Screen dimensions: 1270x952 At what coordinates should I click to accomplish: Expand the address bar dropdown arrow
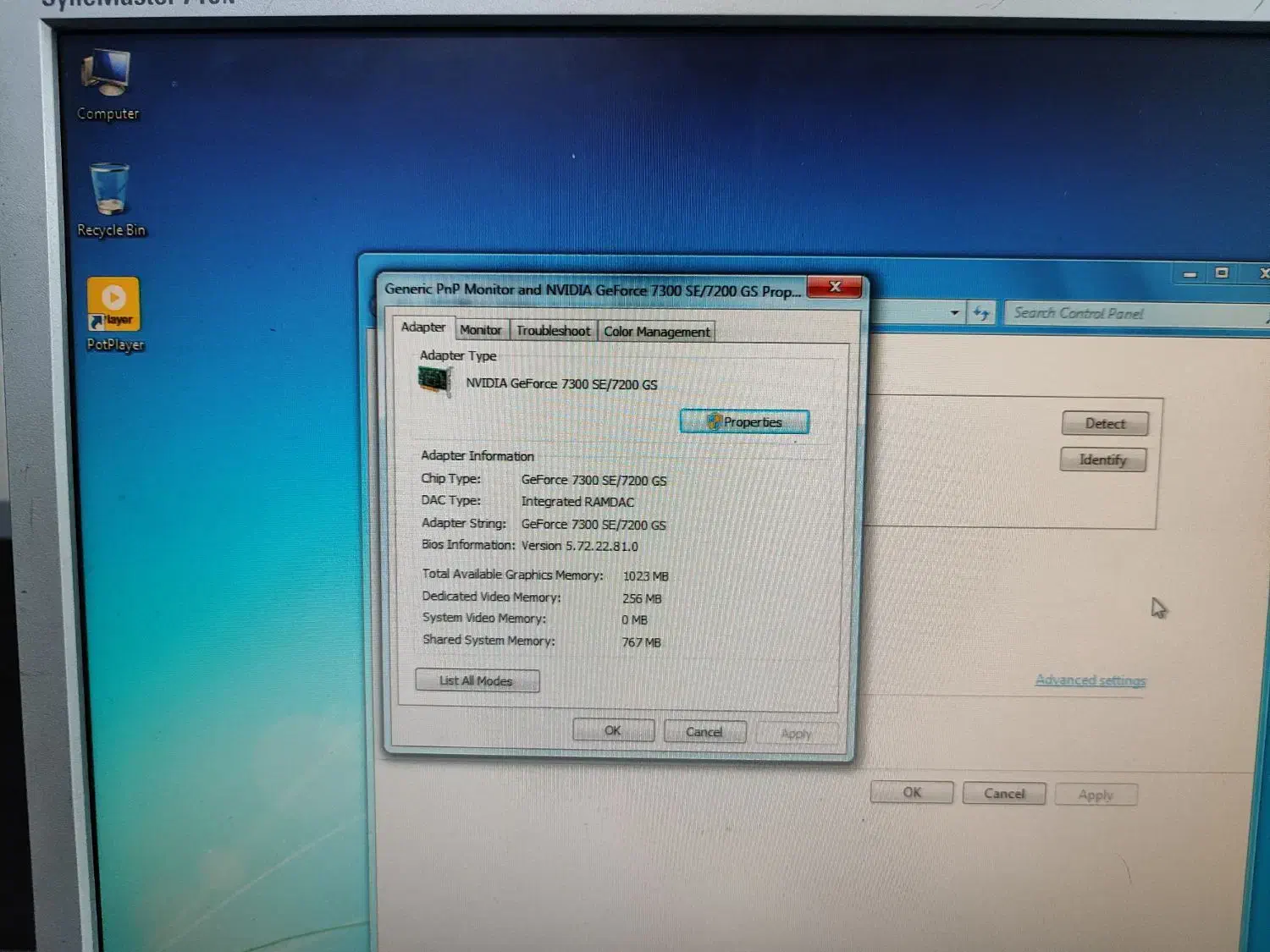[x=954, y=312]
